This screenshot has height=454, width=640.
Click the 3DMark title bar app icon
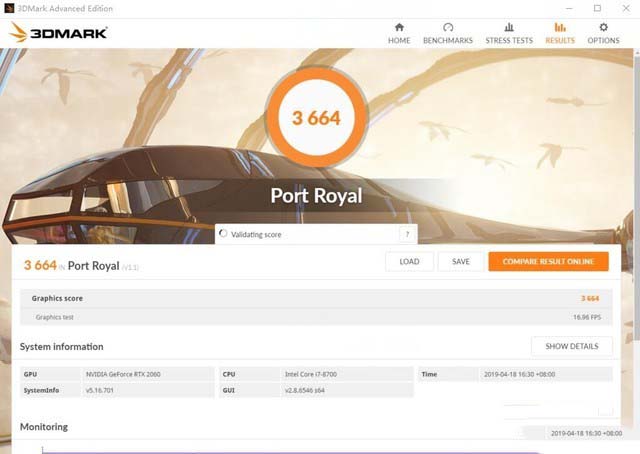(9, 8)
